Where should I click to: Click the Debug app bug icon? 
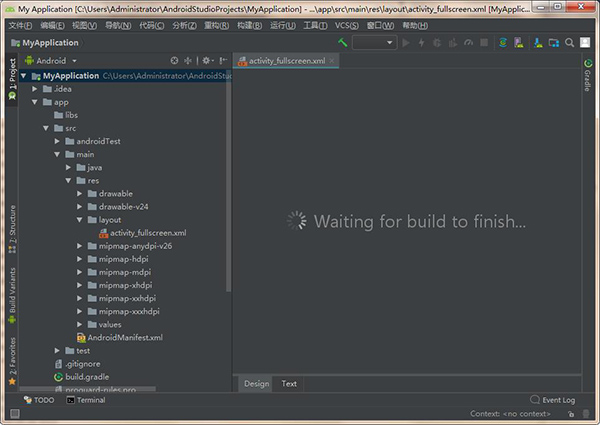coord(437,42)
